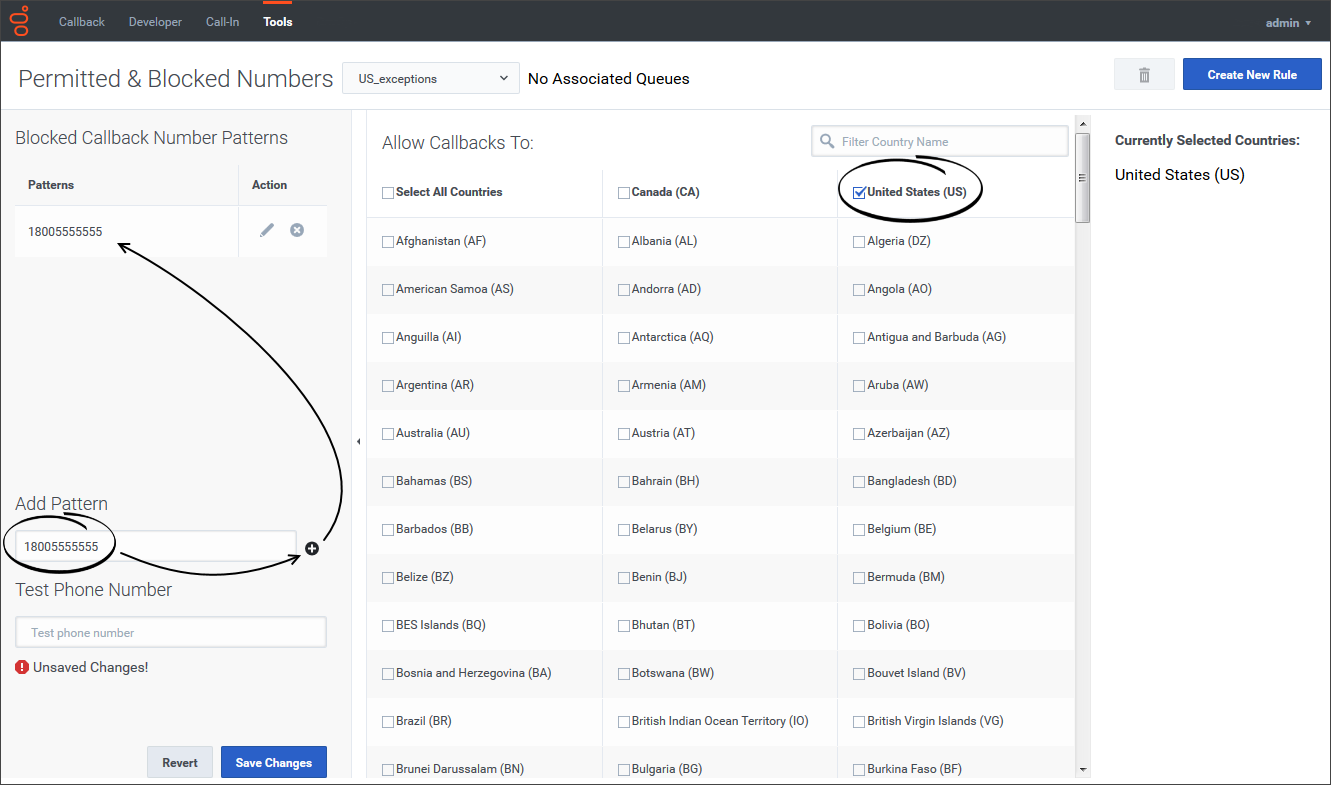Enable the Select All Countries checkbox

(x=388, y=193)
